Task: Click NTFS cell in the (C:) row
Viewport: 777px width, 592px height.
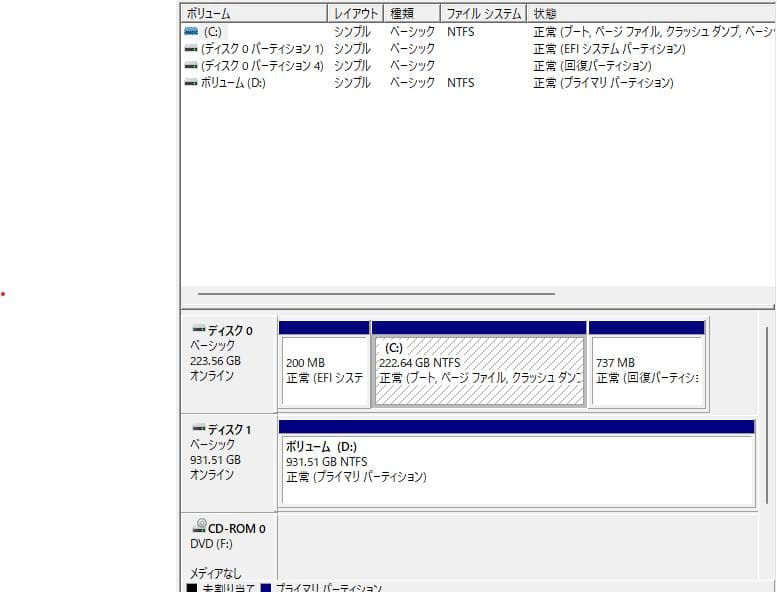Action: [460, 32]
